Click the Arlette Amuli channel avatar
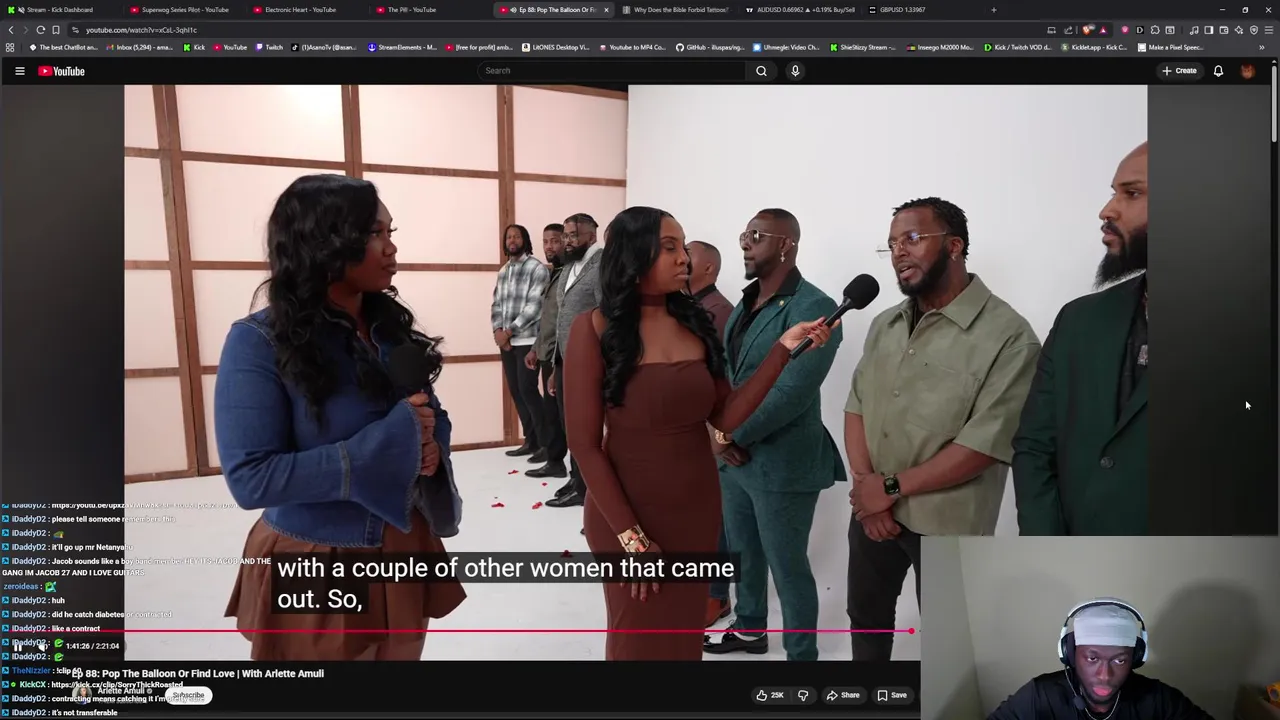This screenshot has height=720, width=1280. (82, 695)
